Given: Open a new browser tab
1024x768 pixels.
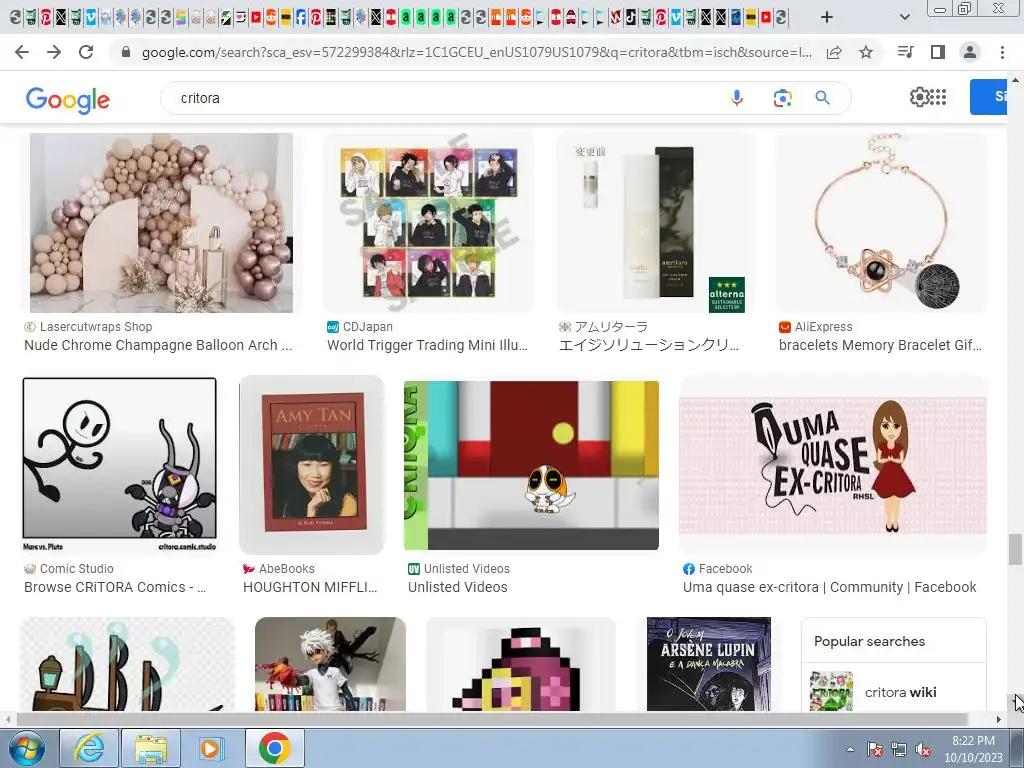Looking at the screenshot, I should pyautogui.click(x=827, y=18).
